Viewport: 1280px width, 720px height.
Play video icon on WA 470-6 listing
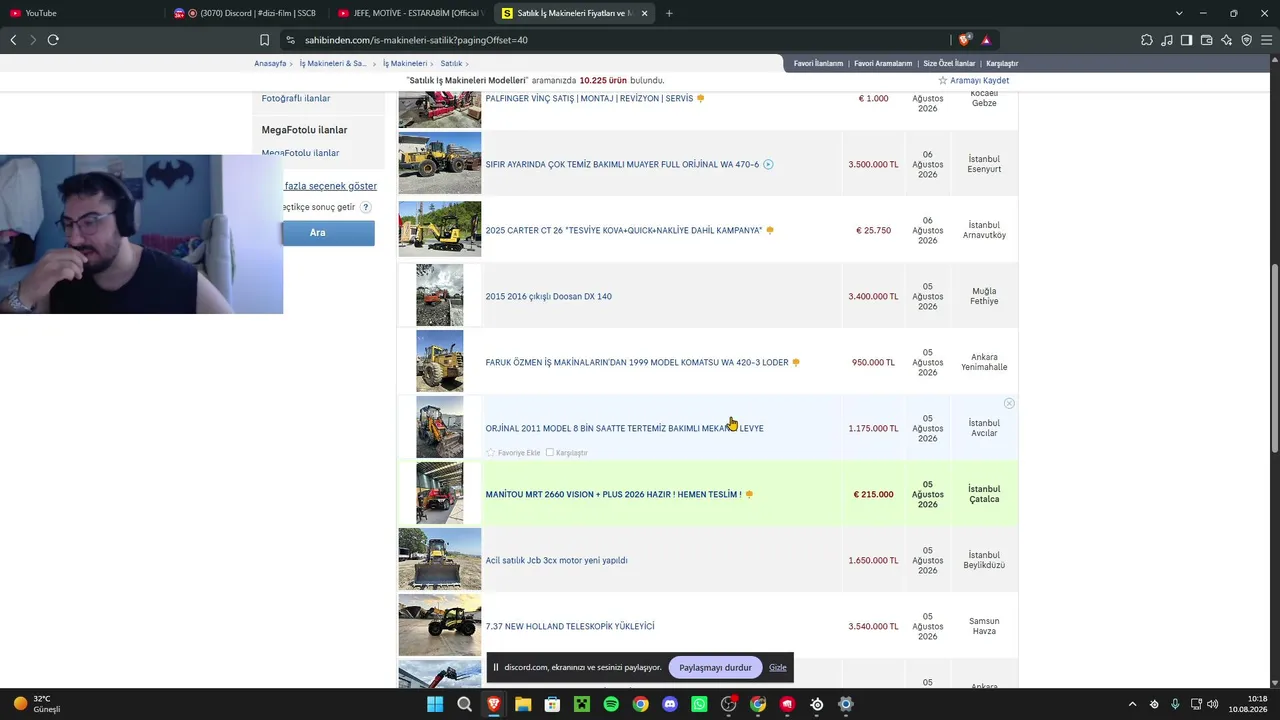768,164
